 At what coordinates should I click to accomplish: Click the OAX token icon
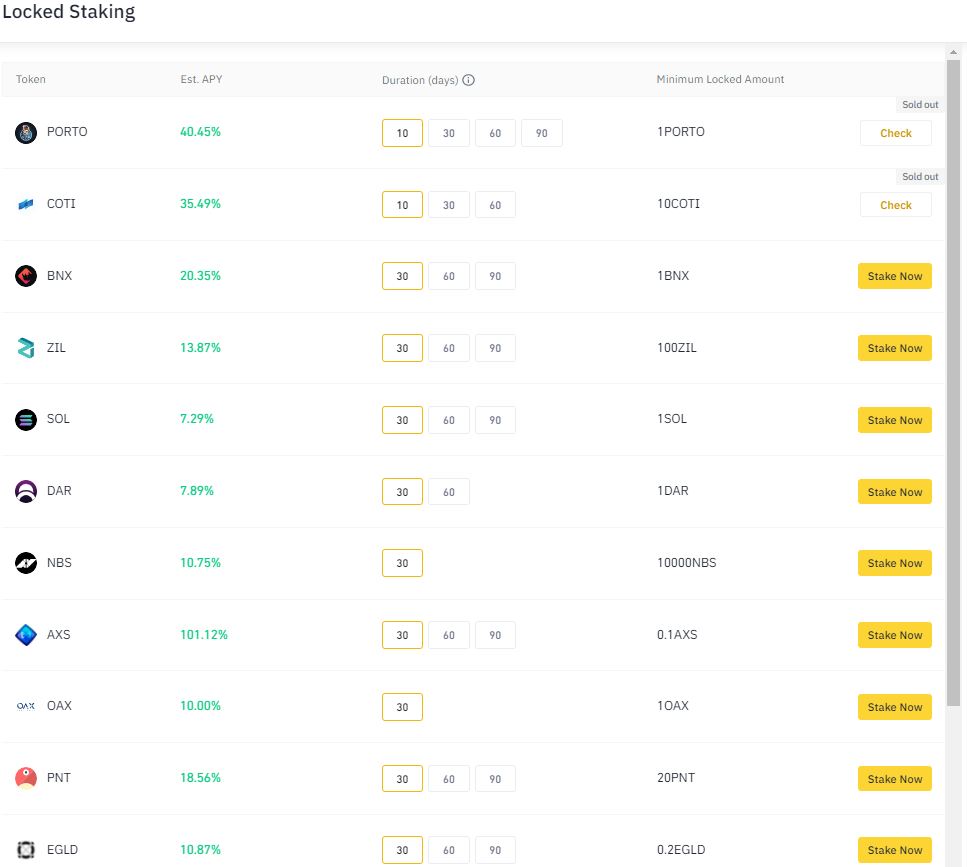pyautogui.click(x=26, y=706)
